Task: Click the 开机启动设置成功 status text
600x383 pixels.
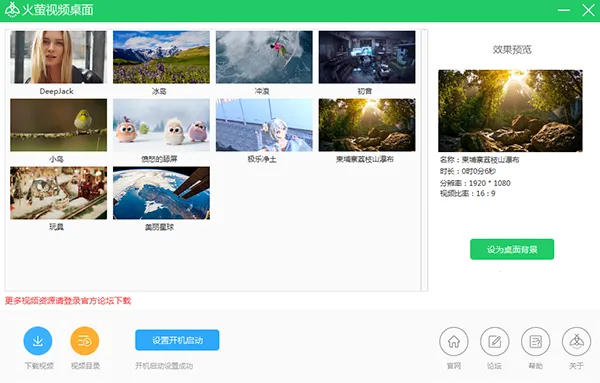Action: (164, 366)
